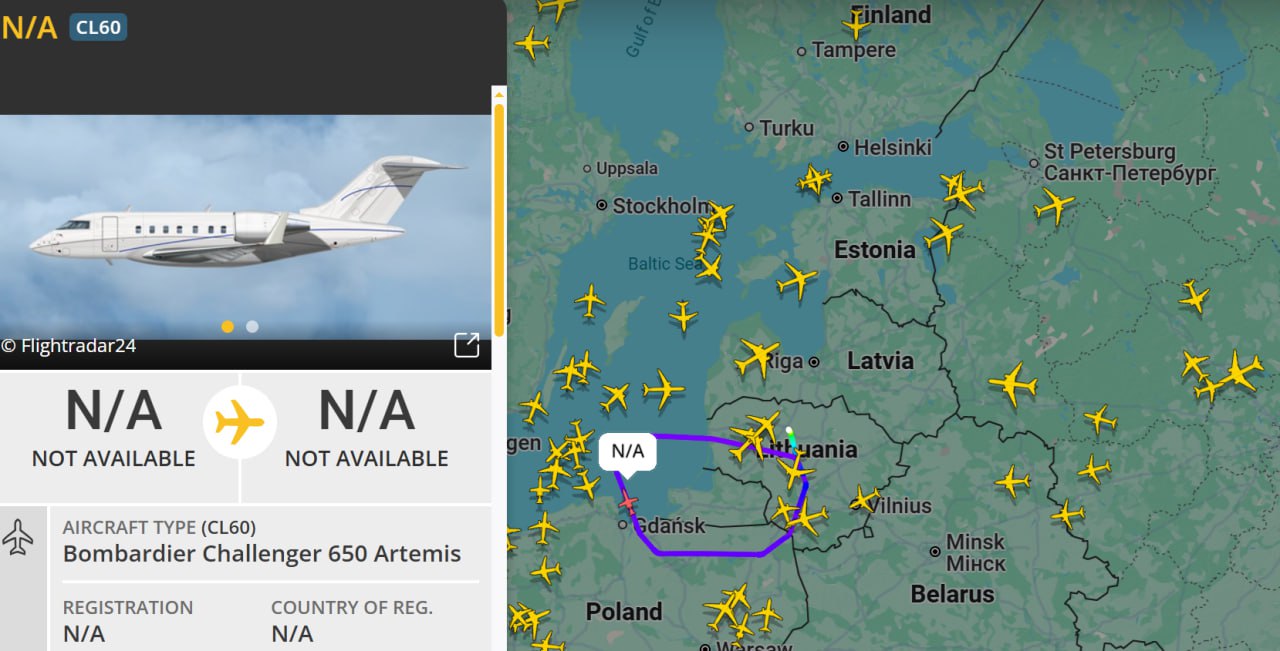Click the Flightradar24 copyright link
The width and height of the screenshot is (1280, 651).
[x=69, y=346]
